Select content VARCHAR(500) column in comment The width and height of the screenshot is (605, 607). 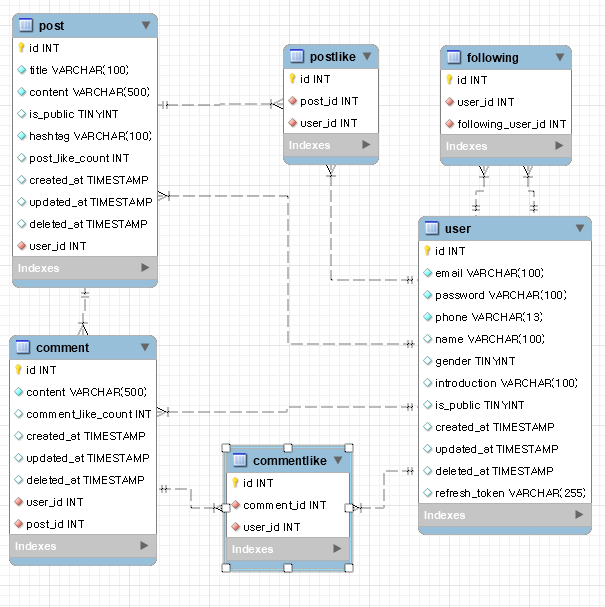click(83, 392)
